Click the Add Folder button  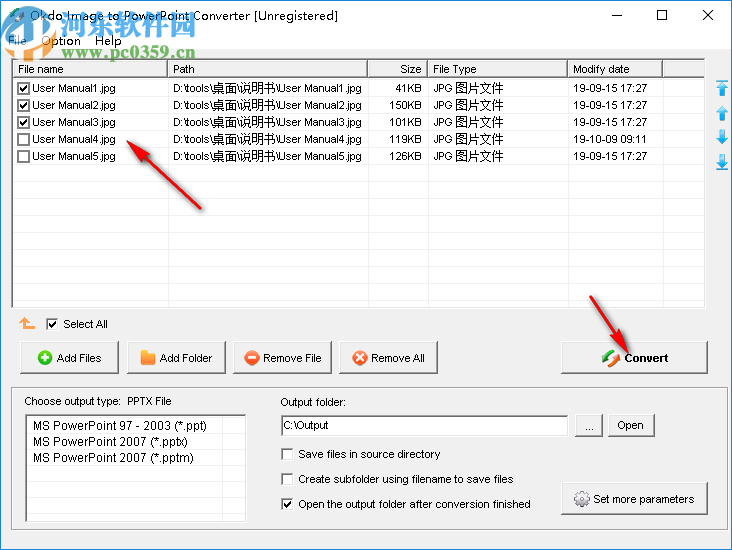tap(176, 358)
